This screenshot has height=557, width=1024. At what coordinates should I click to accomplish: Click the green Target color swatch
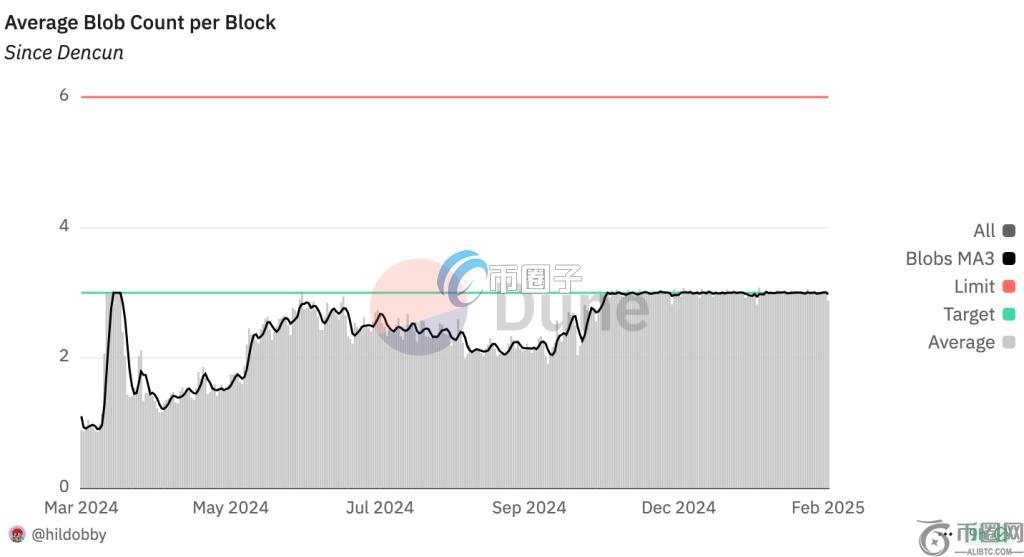pyautogui.click(x=1008, y=315)
